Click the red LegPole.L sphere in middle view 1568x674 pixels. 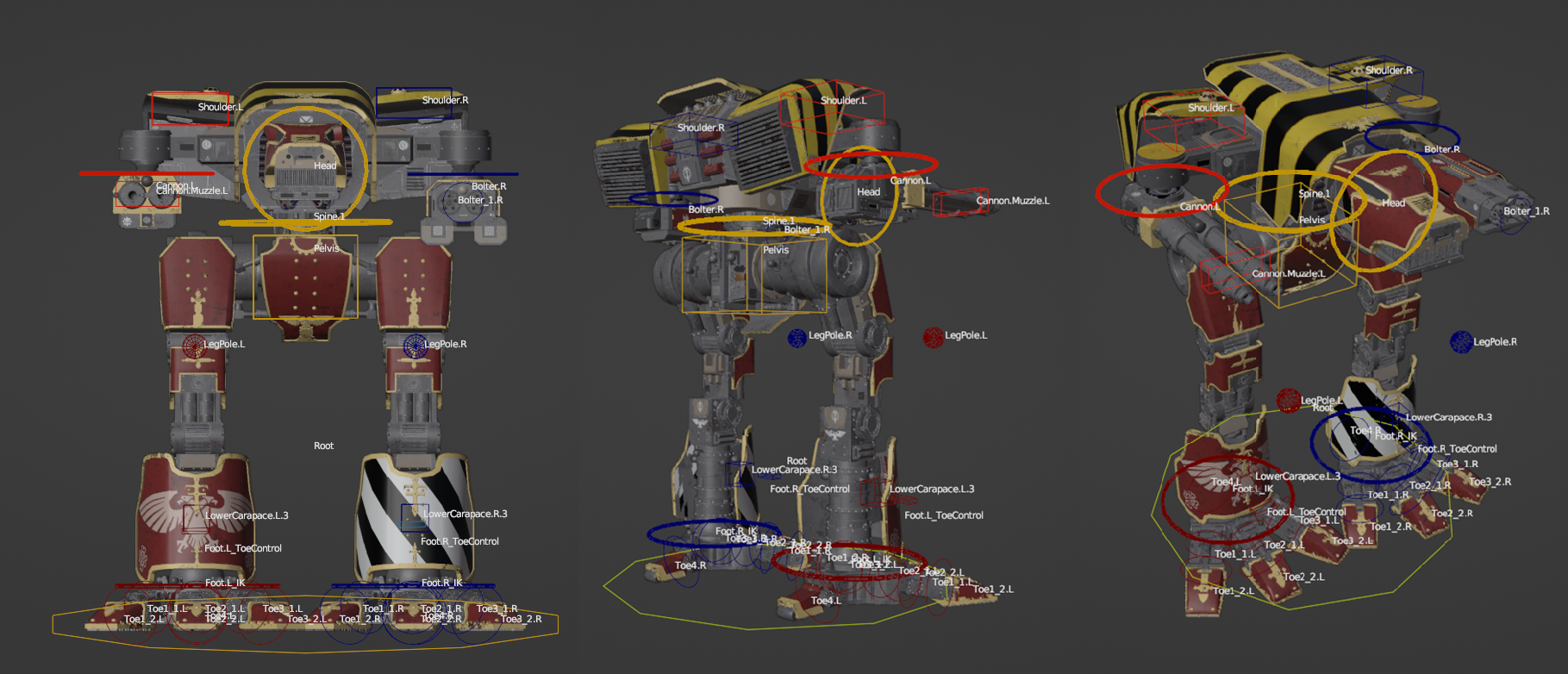[933, 338]
